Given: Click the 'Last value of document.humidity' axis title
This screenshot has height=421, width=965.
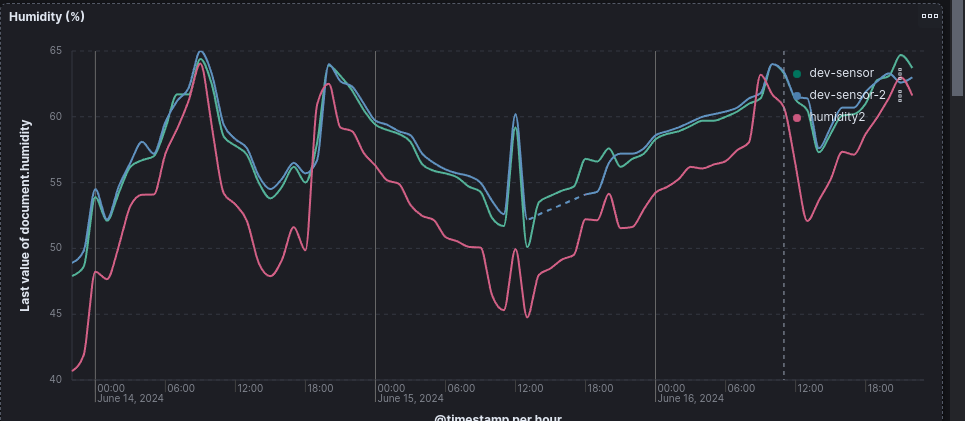Looking at the screenshot, I should click(x=26, y=215).
